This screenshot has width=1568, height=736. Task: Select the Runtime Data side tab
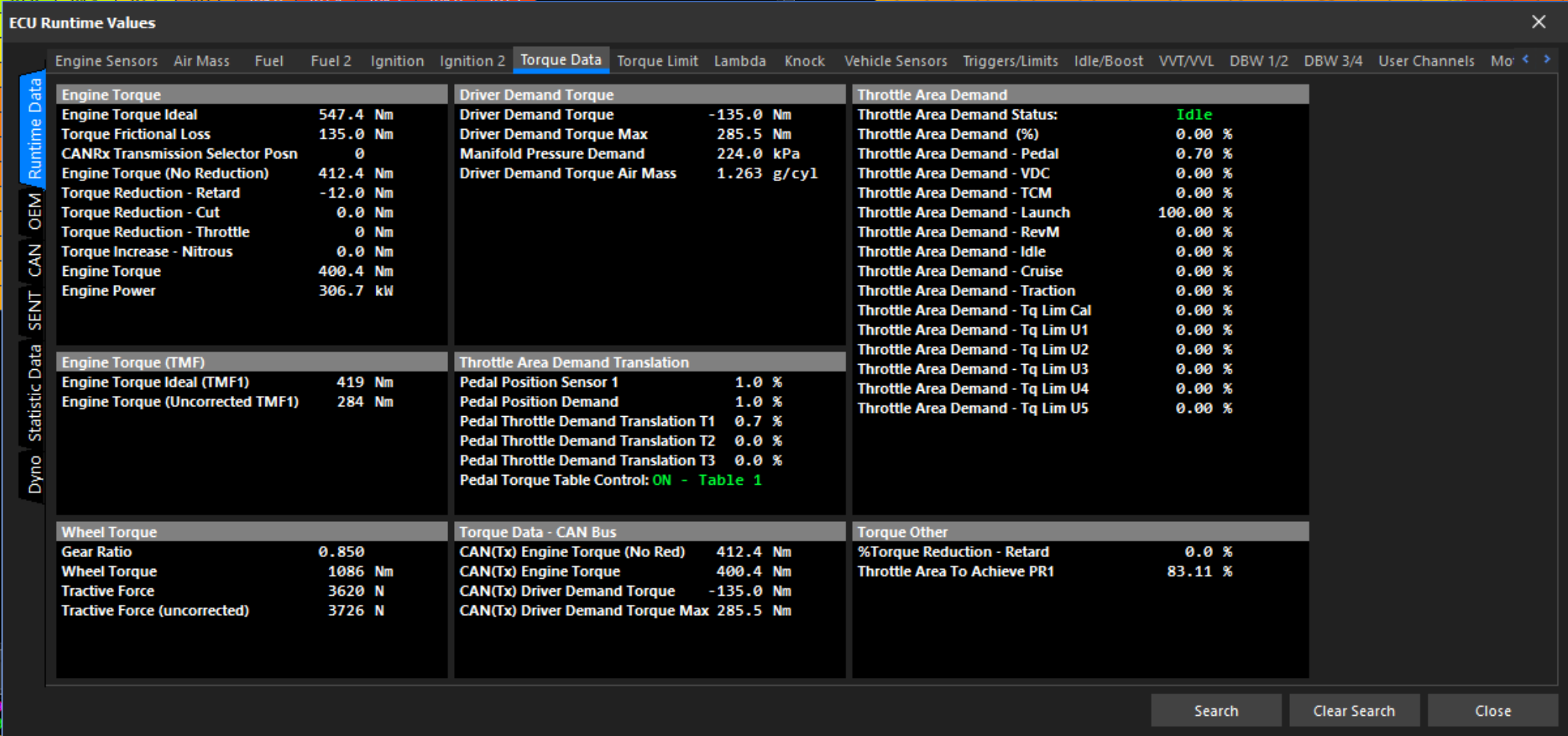click(x=34, y=129)
